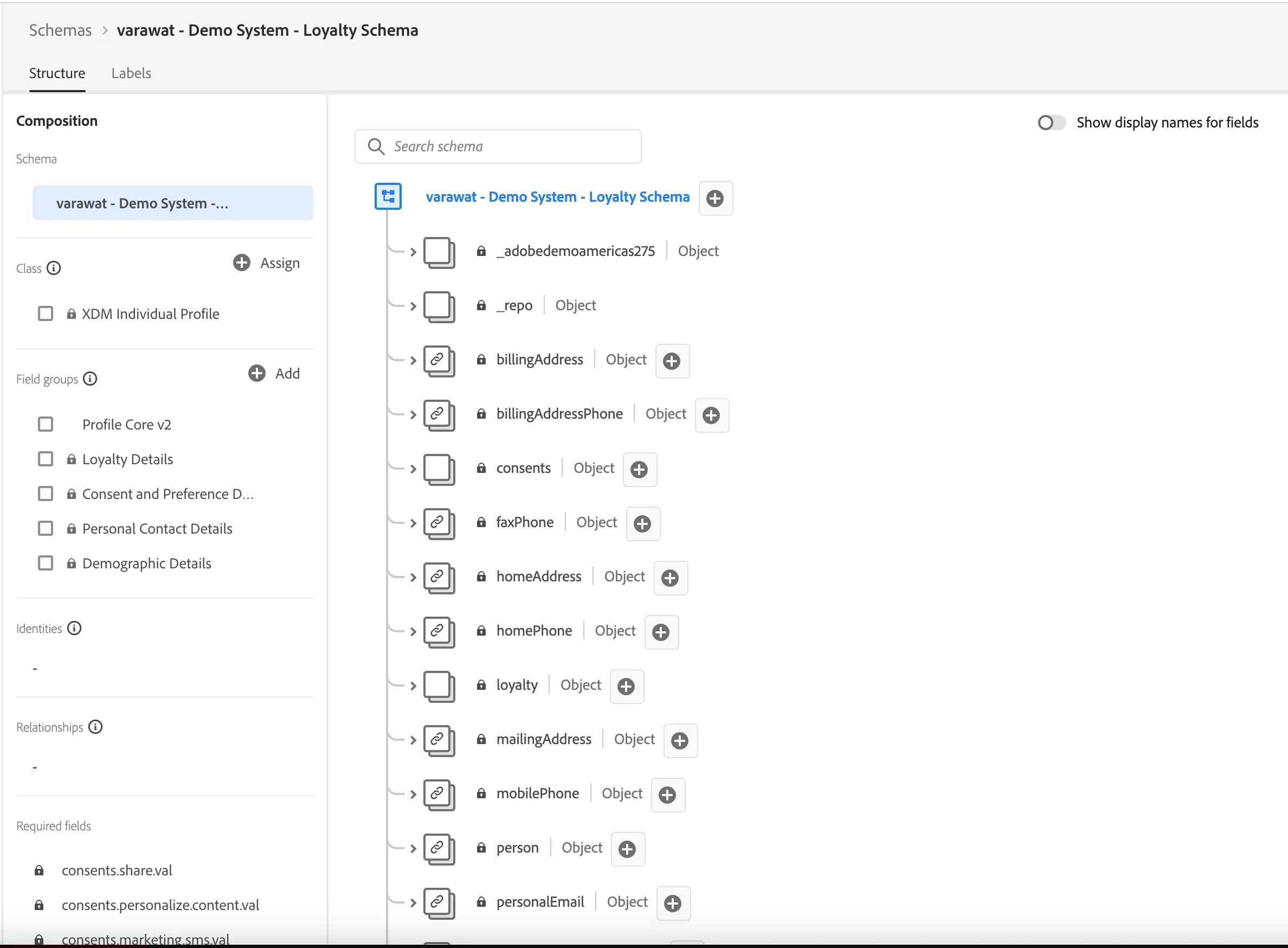Click the plus icon beside faxPhone
The width and height of the screenshot is (1288, 948).
(x=642, y=523)
